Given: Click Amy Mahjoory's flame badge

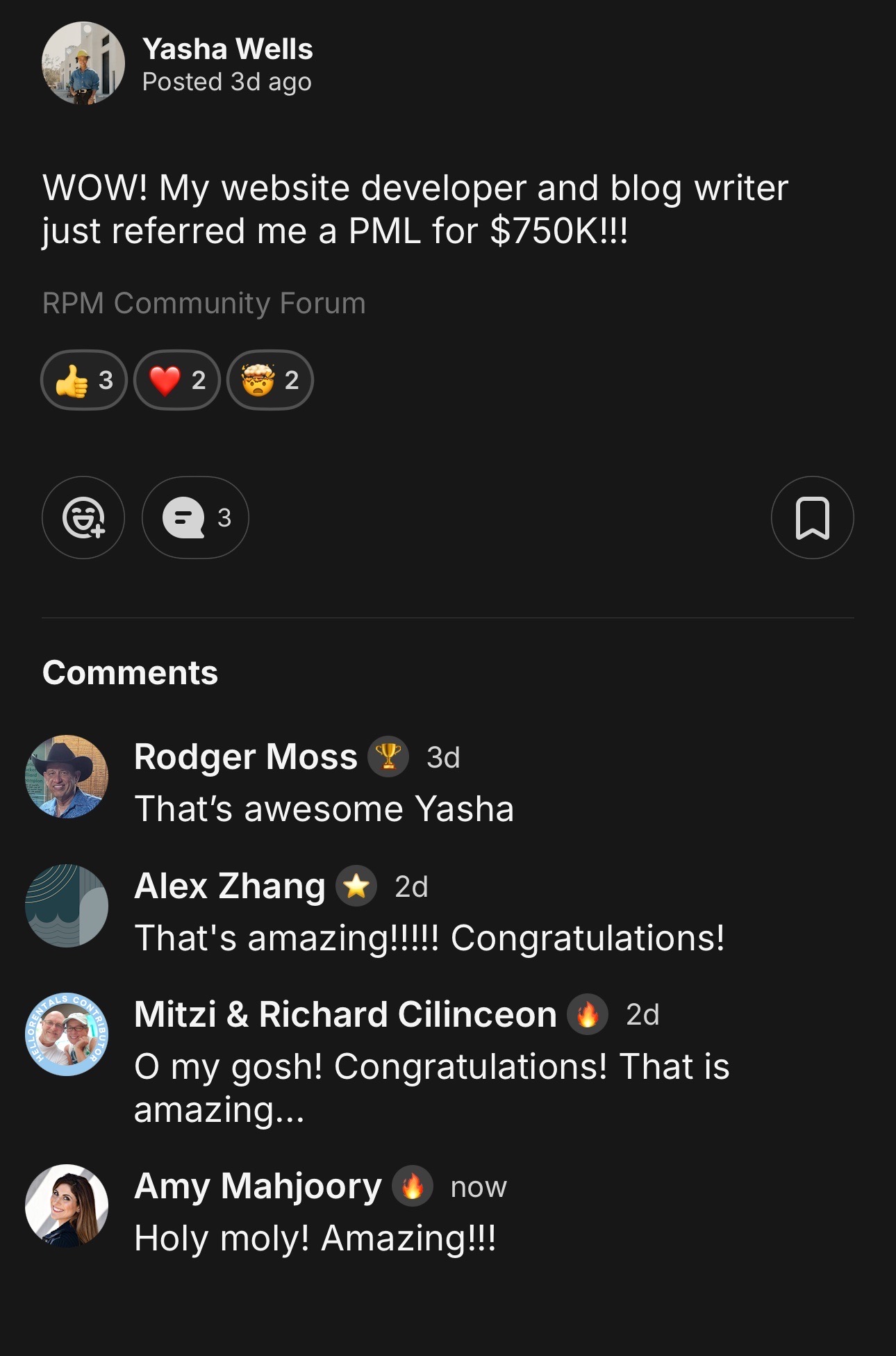Looking at the screenshot, I should pyautogui.click(x=413, y=1186).
